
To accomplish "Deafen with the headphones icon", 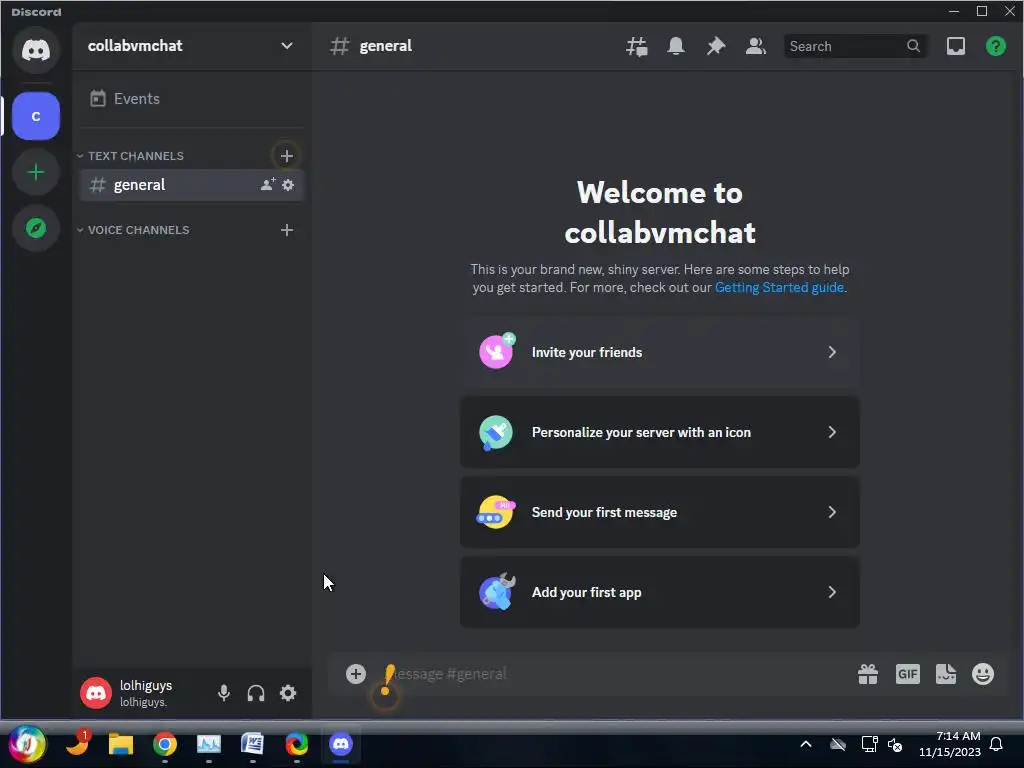I will point(256,693).
